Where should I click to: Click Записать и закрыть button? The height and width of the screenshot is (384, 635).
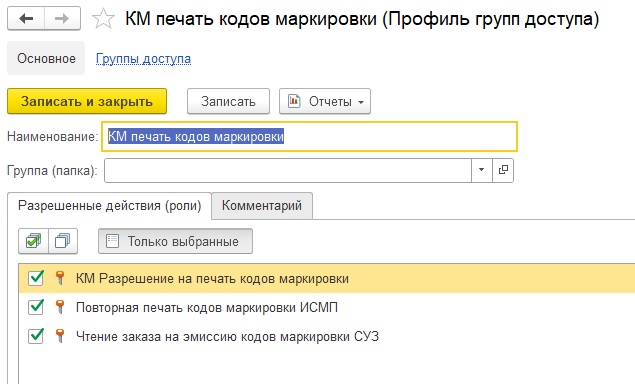[x=87, y=101]
